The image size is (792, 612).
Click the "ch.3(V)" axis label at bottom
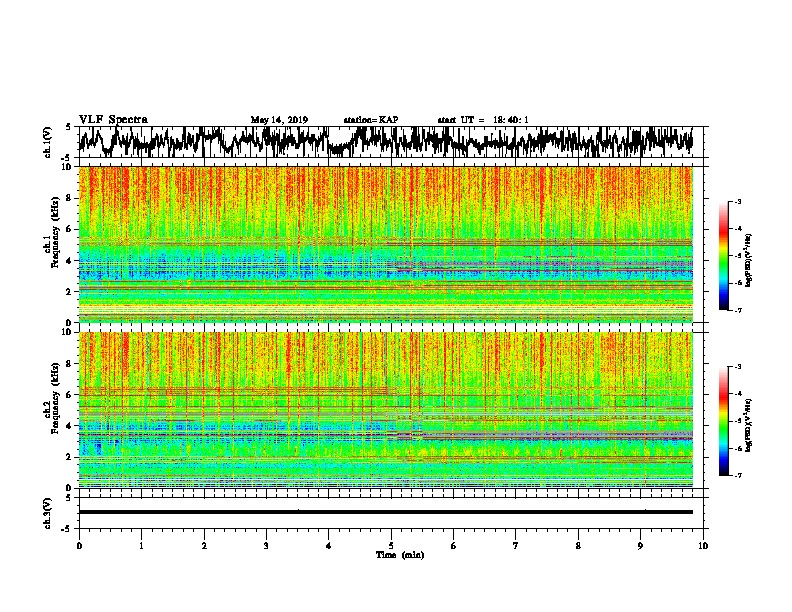pyautogui.click(x=48, y=513)
